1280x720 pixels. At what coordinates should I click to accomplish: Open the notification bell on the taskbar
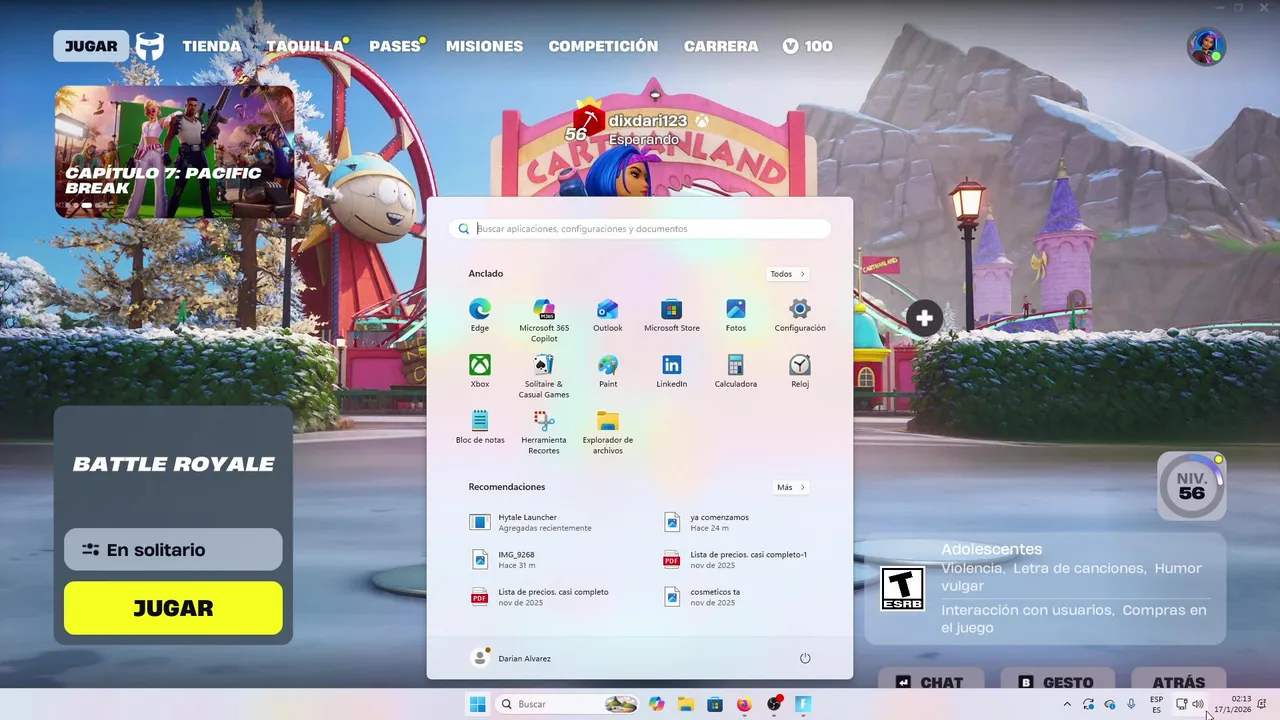[1262, 704]
